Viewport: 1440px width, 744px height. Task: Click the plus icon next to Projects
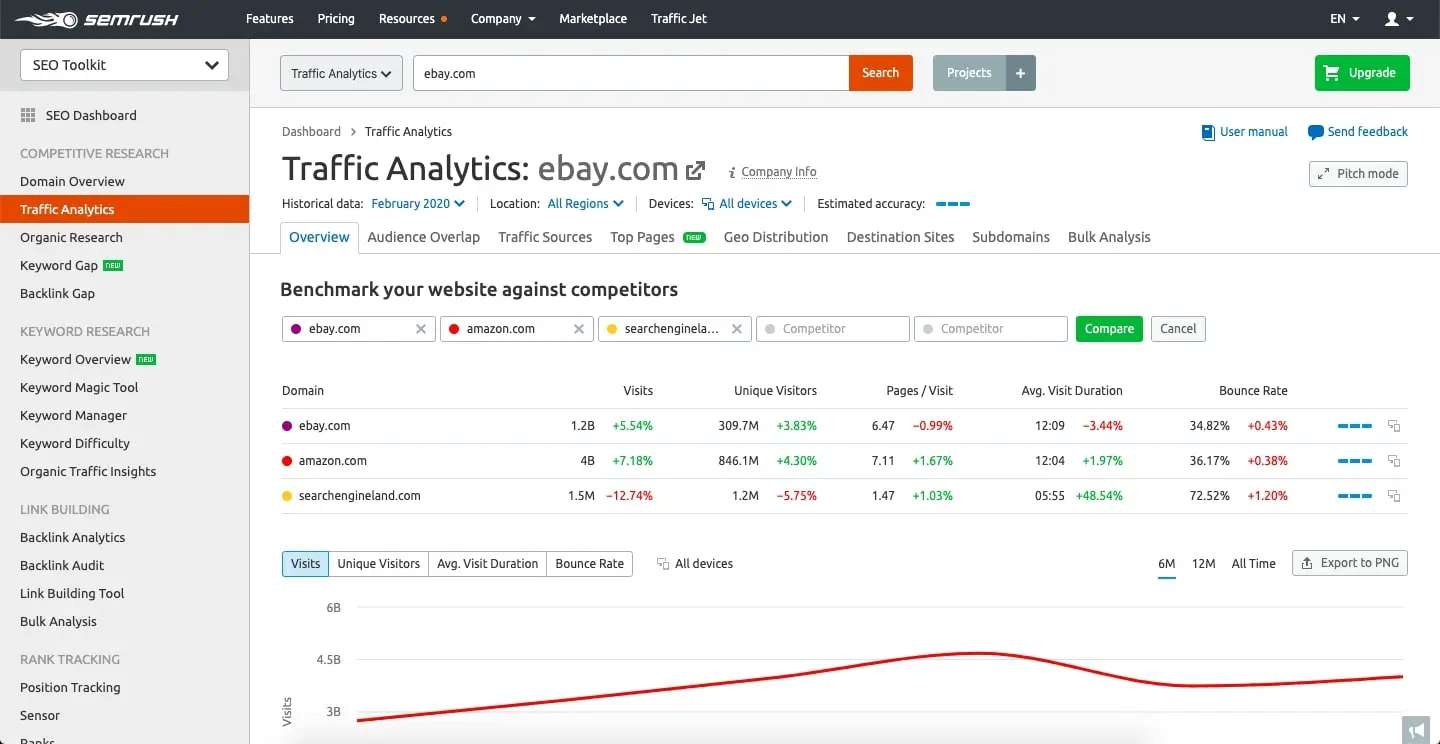(x=1021, y=73)
